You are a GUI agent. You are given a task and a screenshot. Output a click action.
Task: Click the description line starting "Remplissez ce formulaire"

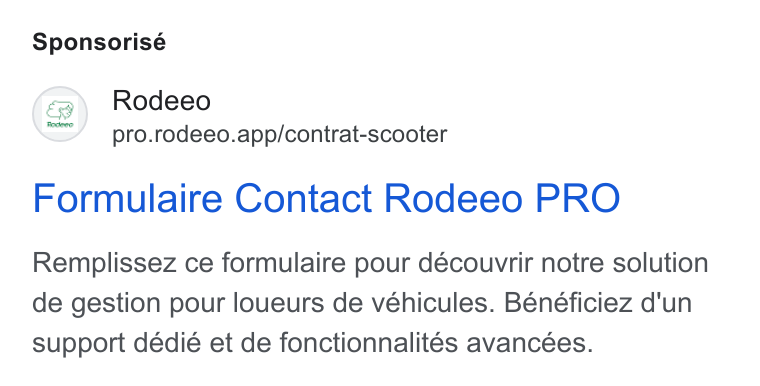[x=370, y=263]
